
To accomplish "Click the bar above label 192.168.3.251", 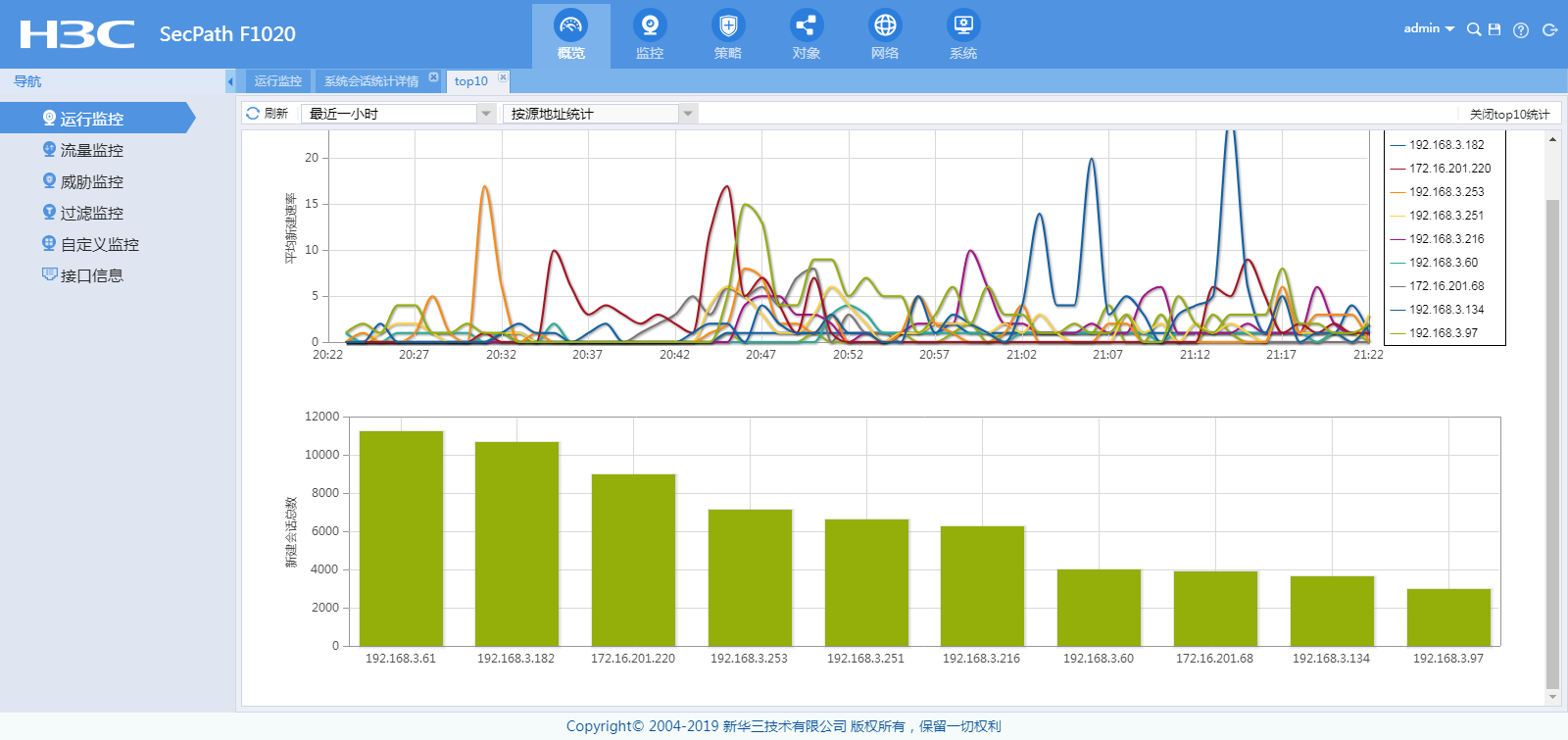I will point(867,582).
